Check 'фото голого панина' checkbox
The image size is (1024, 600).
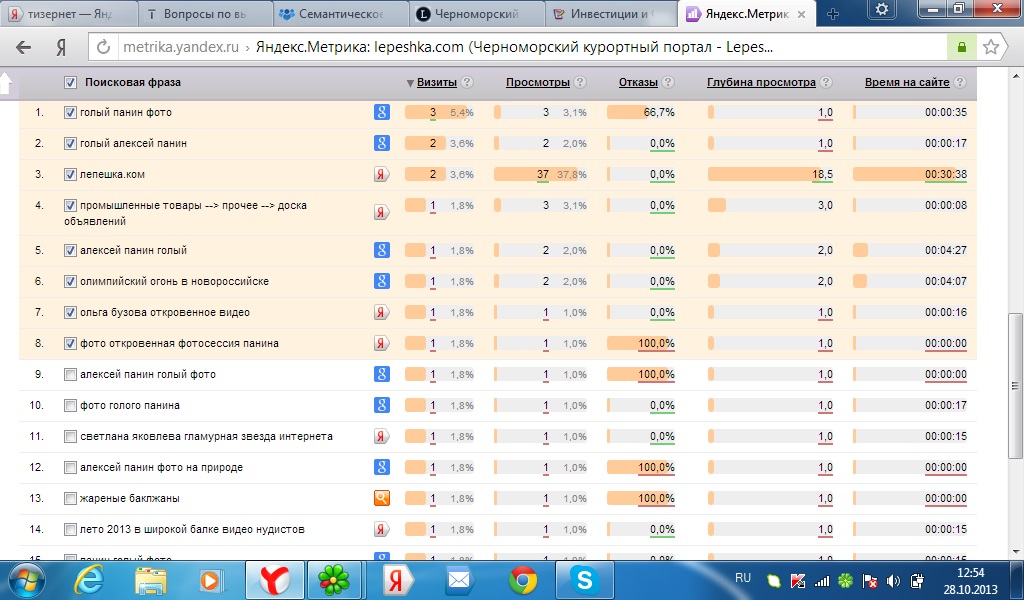pyautogui.click(x=70, y=405)
